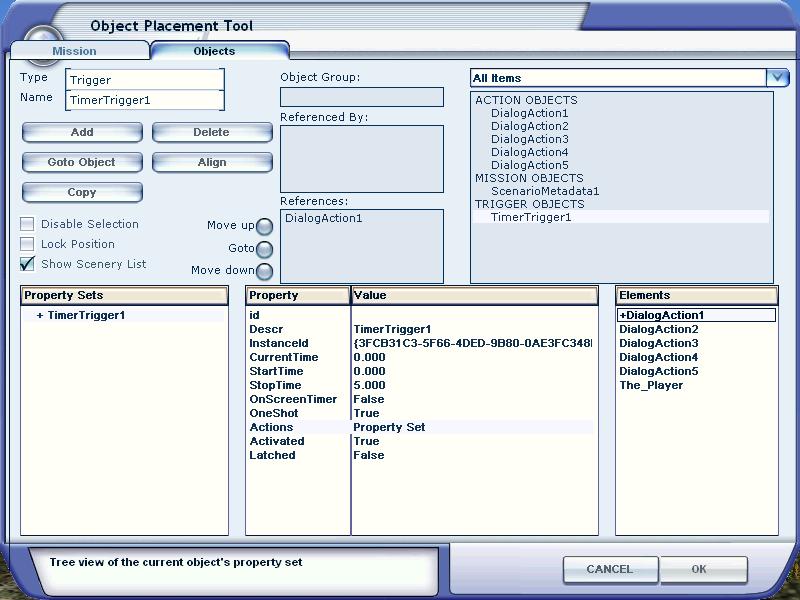Click the Add button
This screenshot has width=800, height=600.
[x=82, y=132]
